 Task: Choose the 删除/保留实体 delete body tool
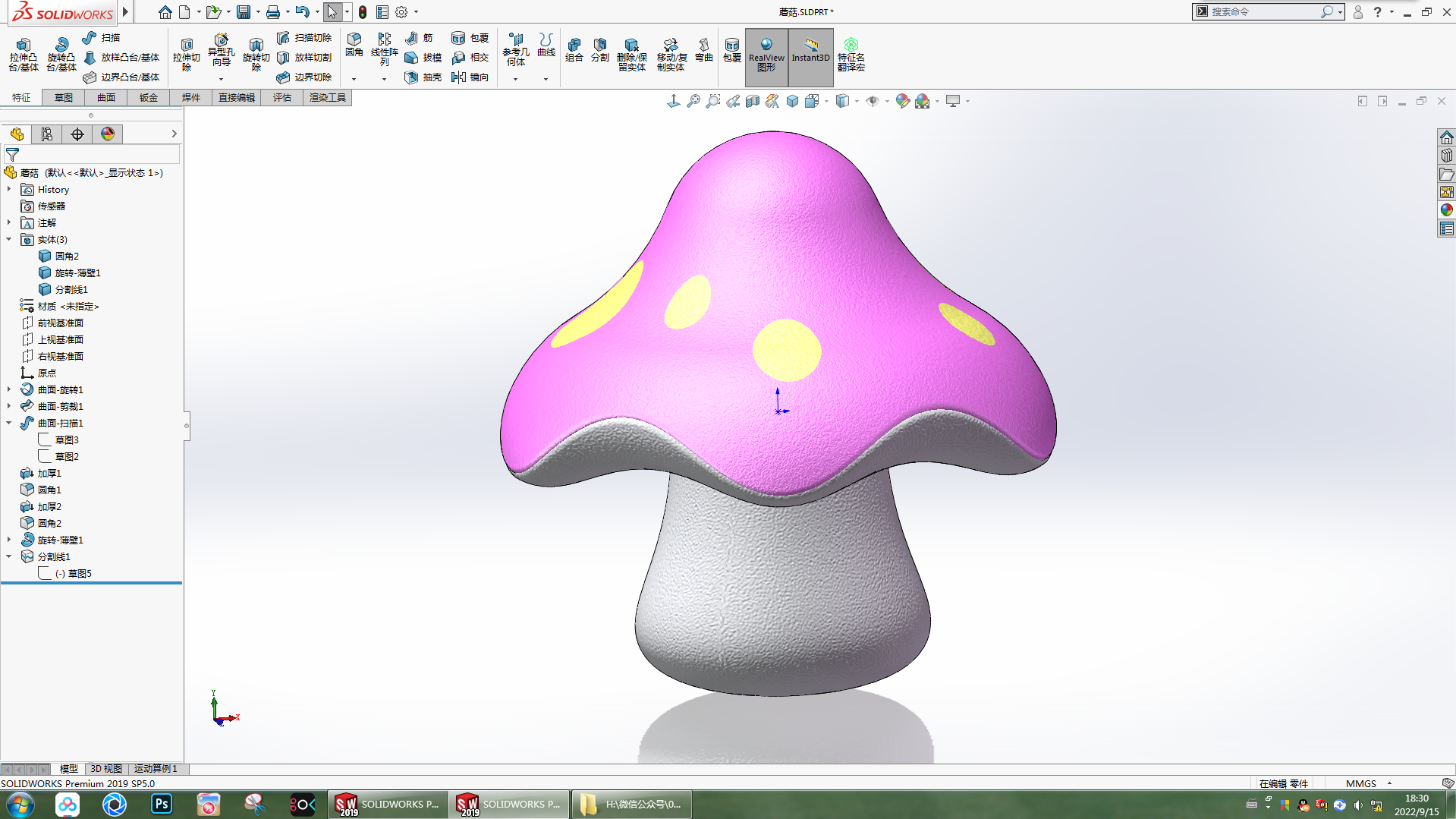tap(631, 55)
